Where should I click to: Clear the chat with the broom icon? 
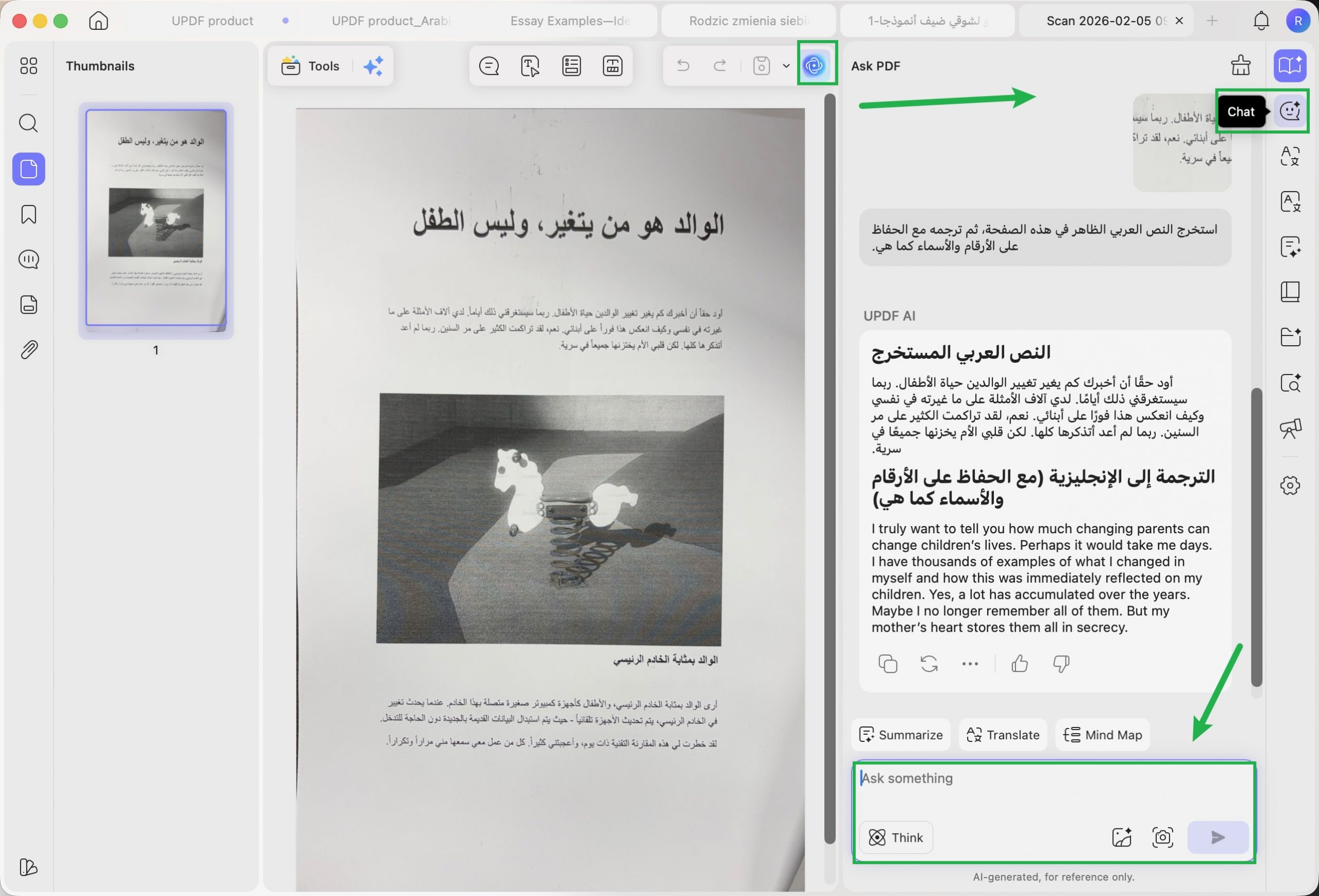[x=1241, y=65]
